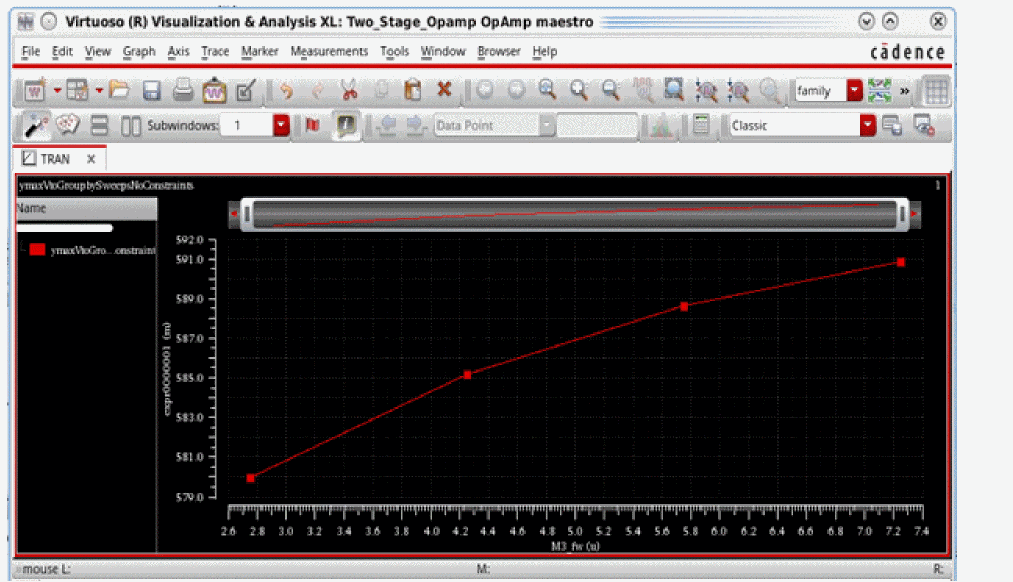Open the Window menu

click(x=443, y=51)
